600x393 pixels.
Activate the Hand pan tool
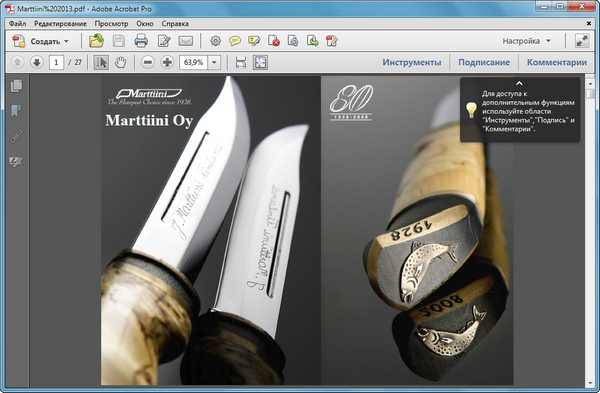121,62
